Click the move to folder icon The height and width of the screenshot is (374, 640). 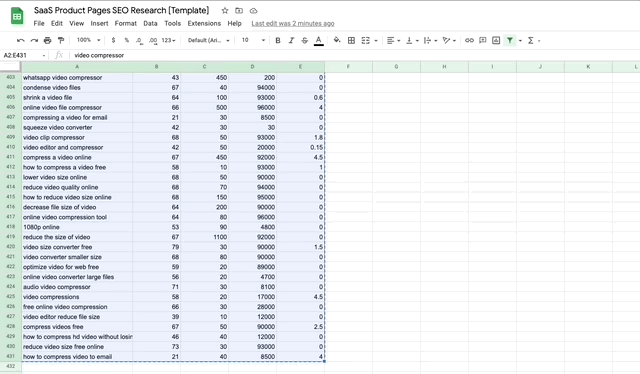pyautogui.click(x=239, y=11)
